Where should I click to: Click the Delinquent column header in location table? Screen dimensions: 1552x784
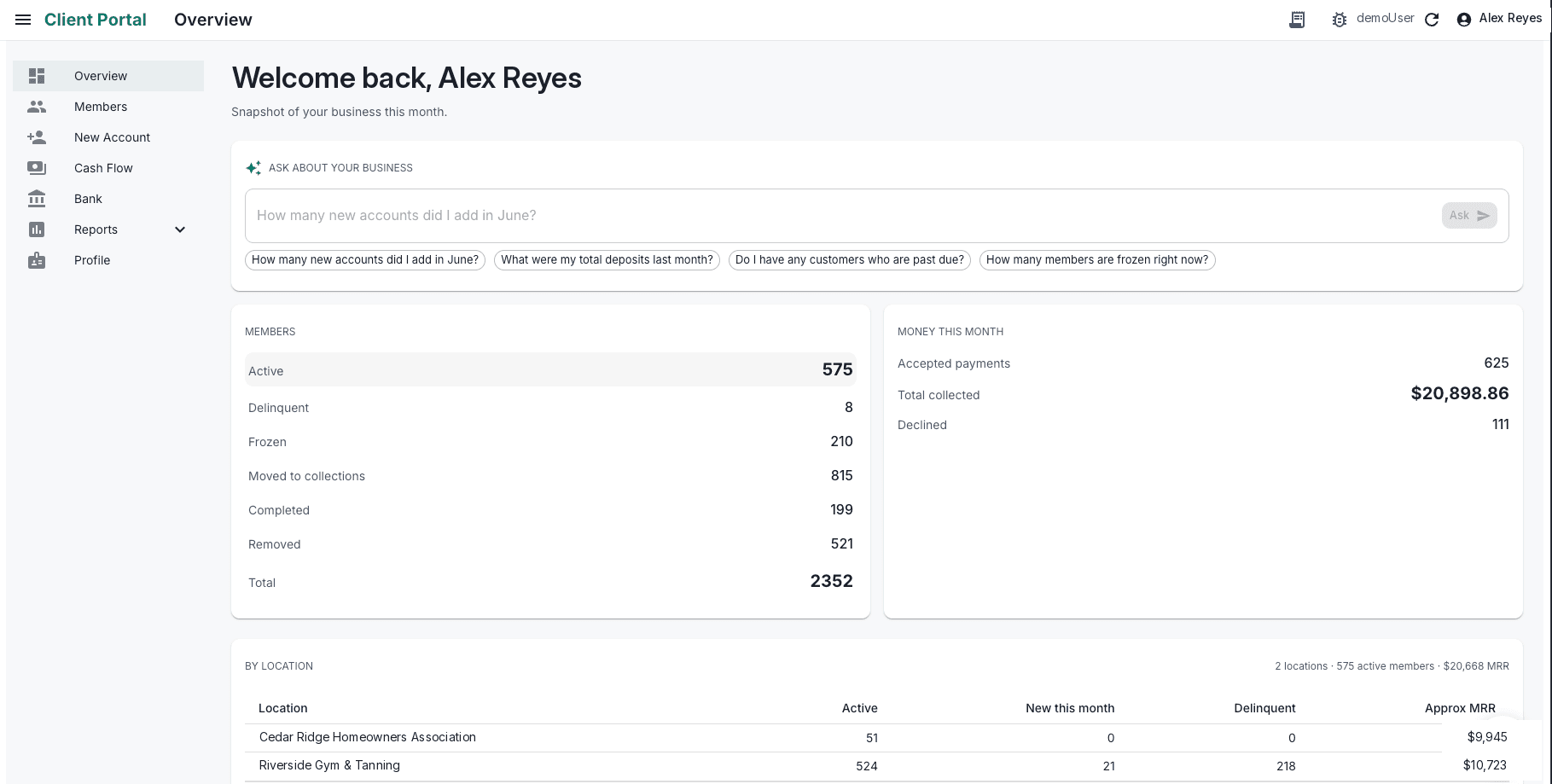1264,708
